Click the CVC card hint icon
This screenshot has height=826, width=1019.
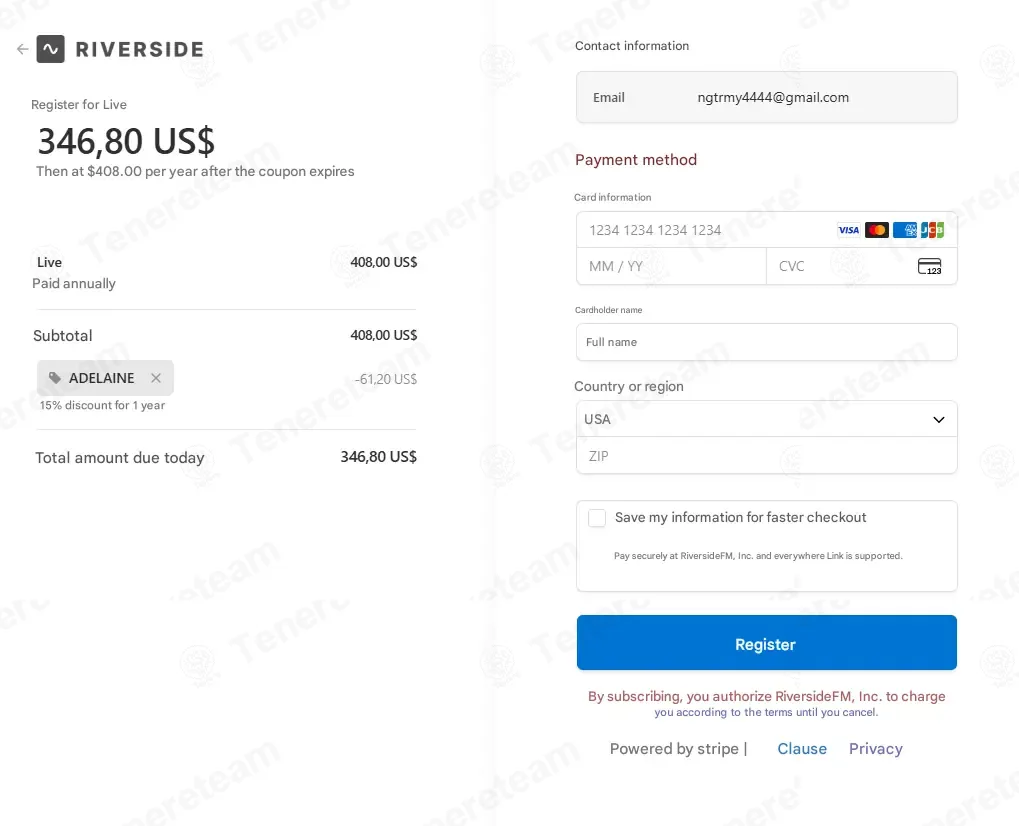pyautogui.click(x=929, y=267)
